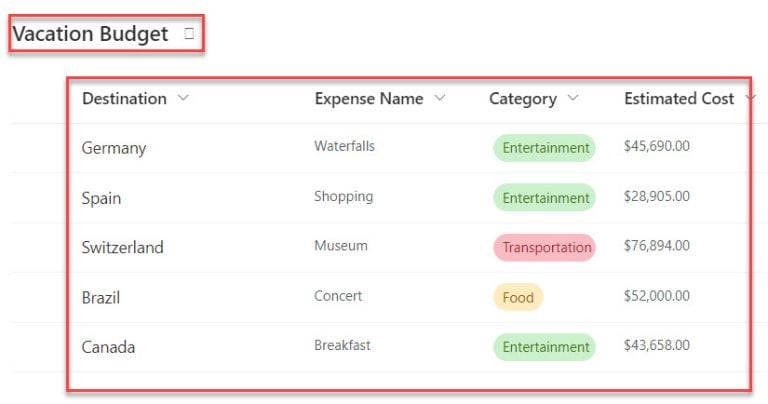Select the $52,000.00 cost cell

pos(656,296)
